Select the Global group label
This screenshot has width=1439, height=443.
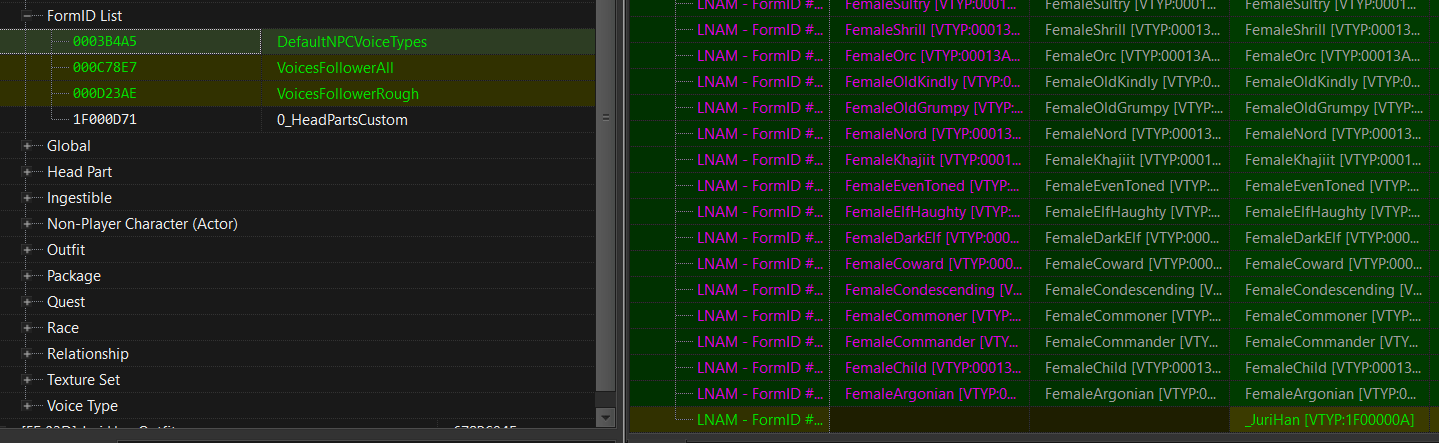(69, 146)
